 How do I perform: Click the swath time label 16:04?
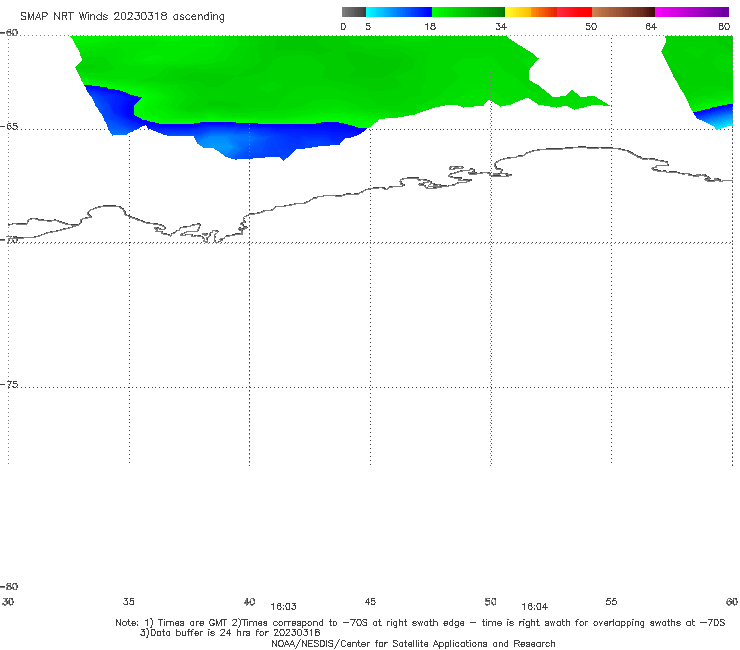[x=534, y=607]
